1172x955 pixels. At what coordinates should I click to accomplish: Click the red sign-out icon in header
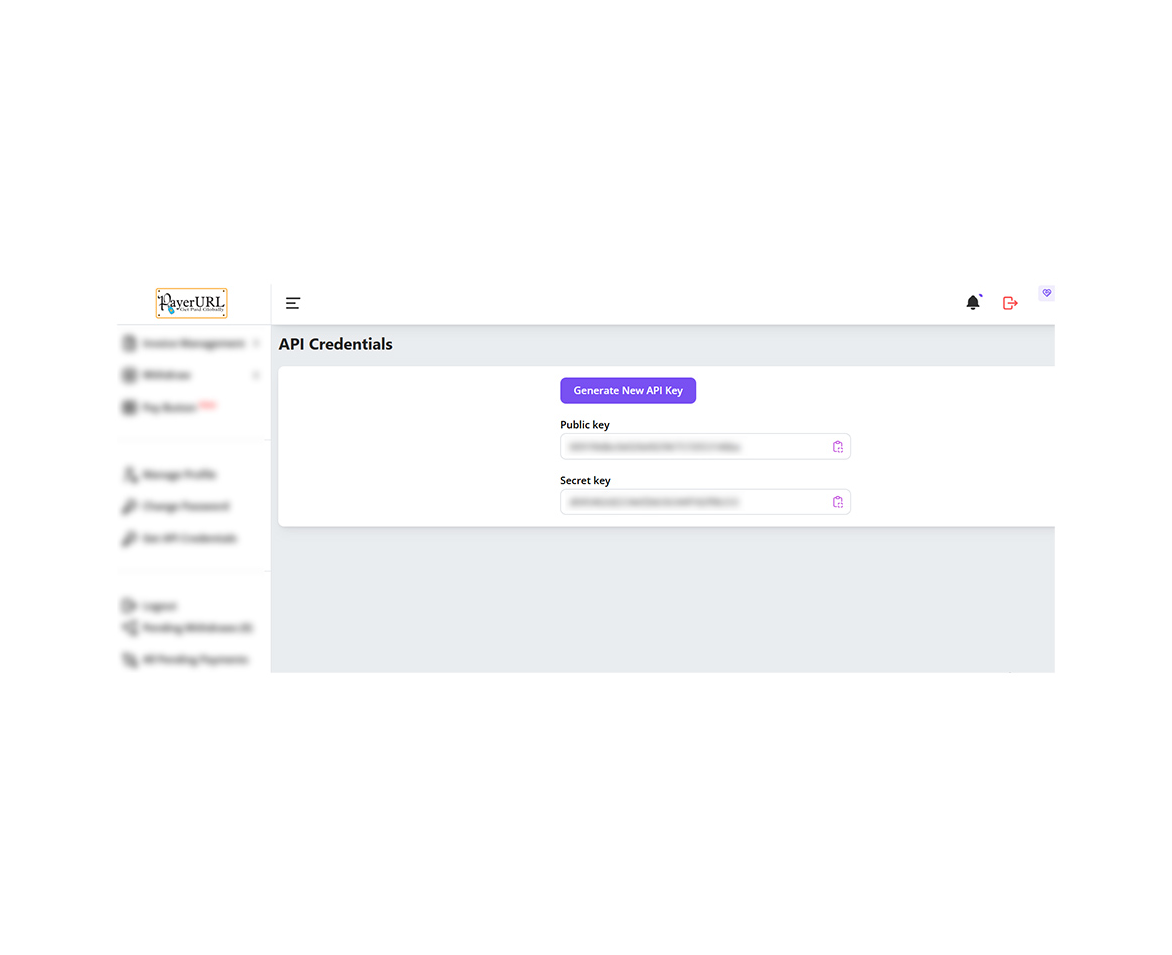point(1010,303)
